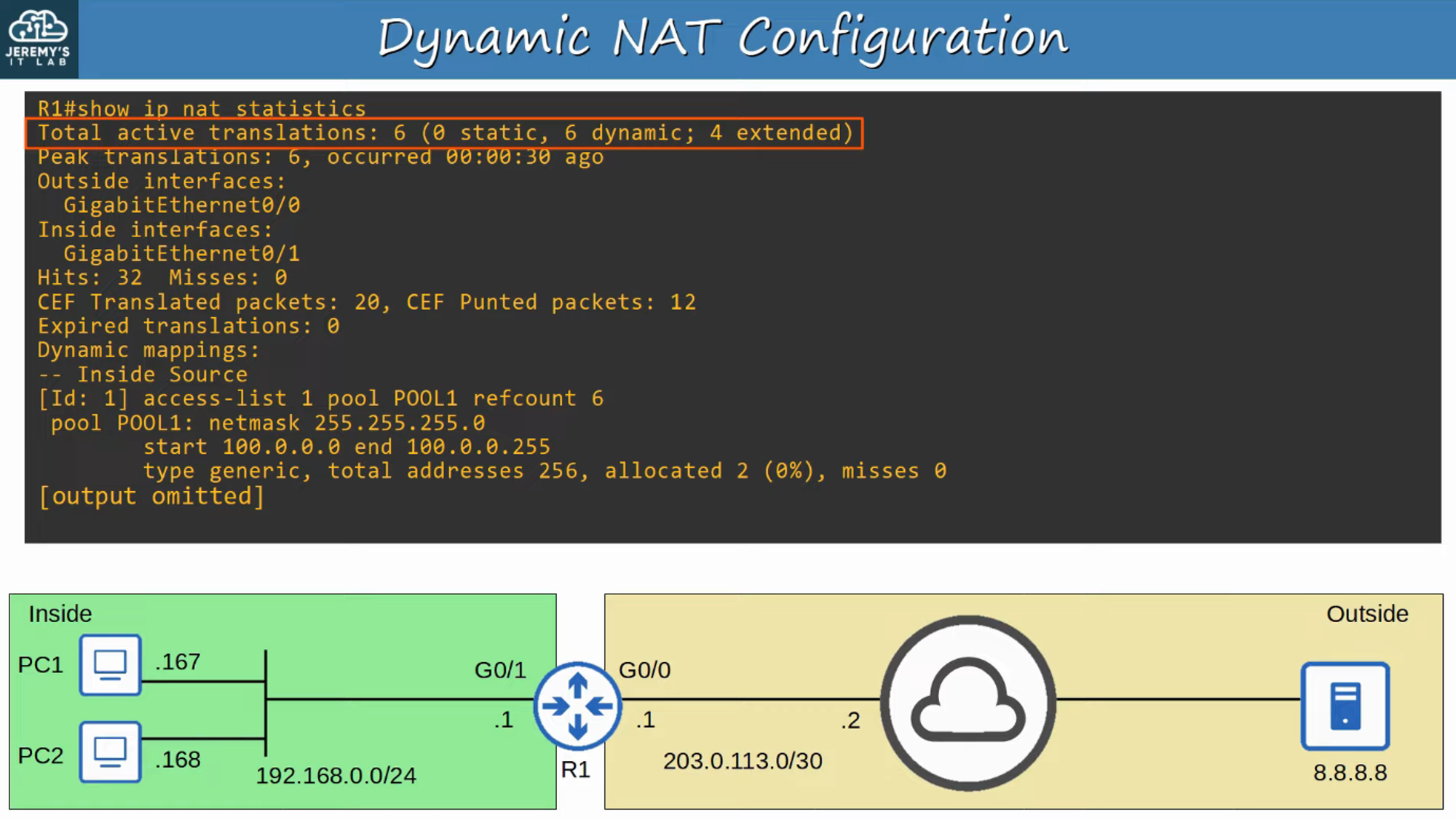Select the R1 router icon
The width and height of the screenshot is (1456, 820).
[577, 706]
